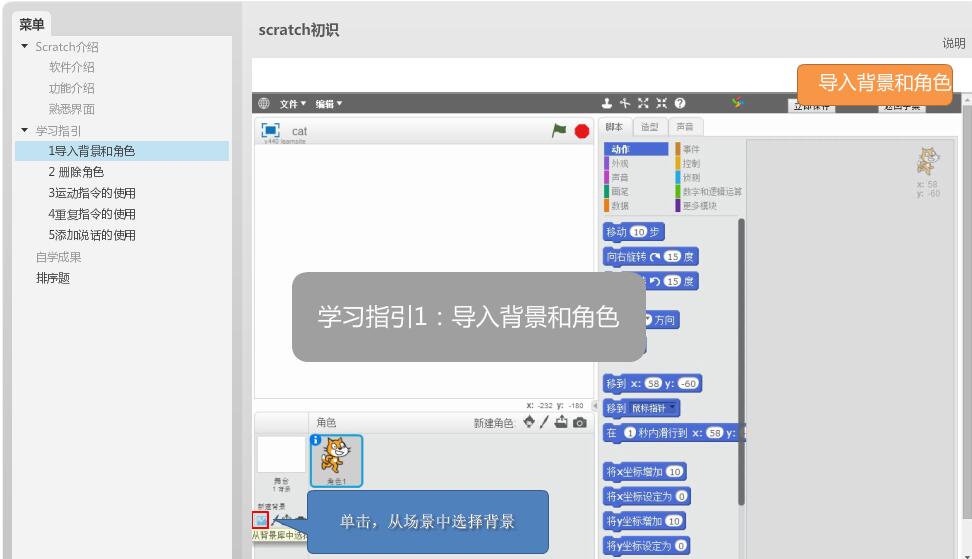Open 熟悉界面 in the menu

(x=71, y=109)
